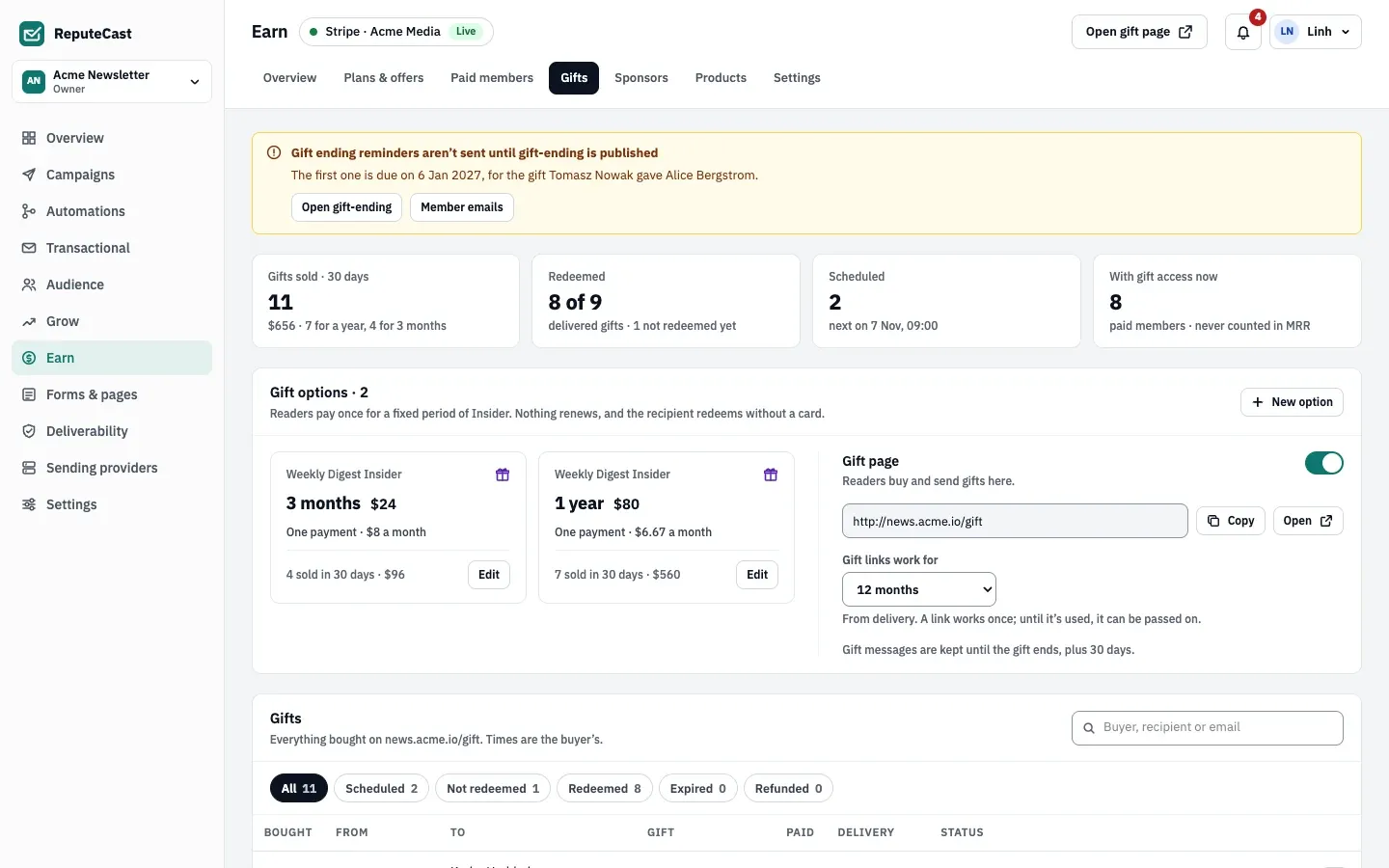Viewport: 1389px width, 868px height.
Task: Show Refunded 0 gifts filter
Action: (788, 788)
